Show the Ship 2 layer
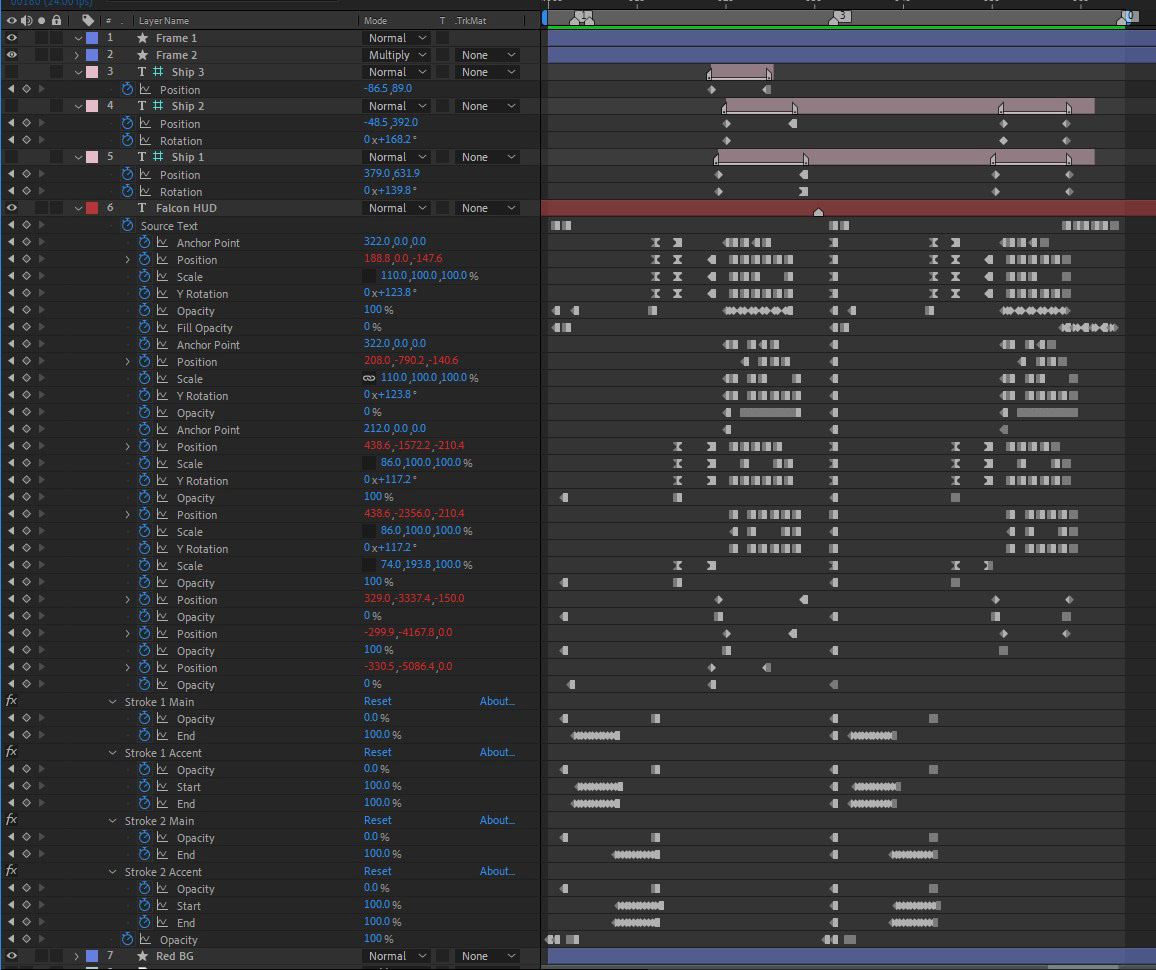The height and width of the screenshot is (970, 1156). (x=11, y=105)
